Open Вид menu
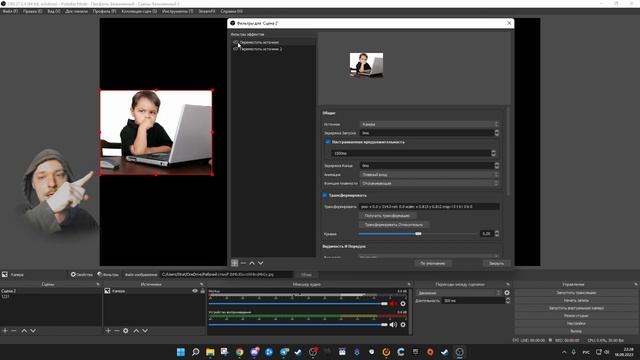640x360 pixels. [x=53, y=11]
